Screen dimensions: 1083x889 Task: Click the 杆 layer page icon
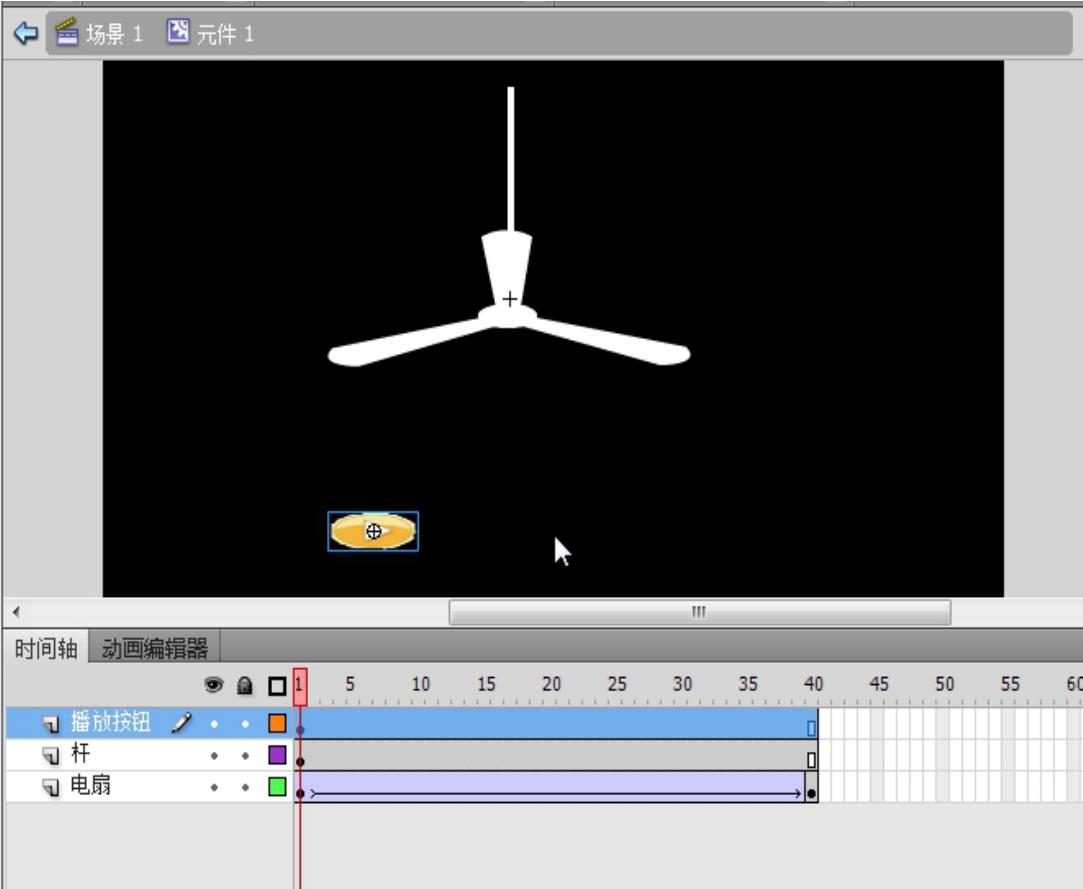point(52,755)
